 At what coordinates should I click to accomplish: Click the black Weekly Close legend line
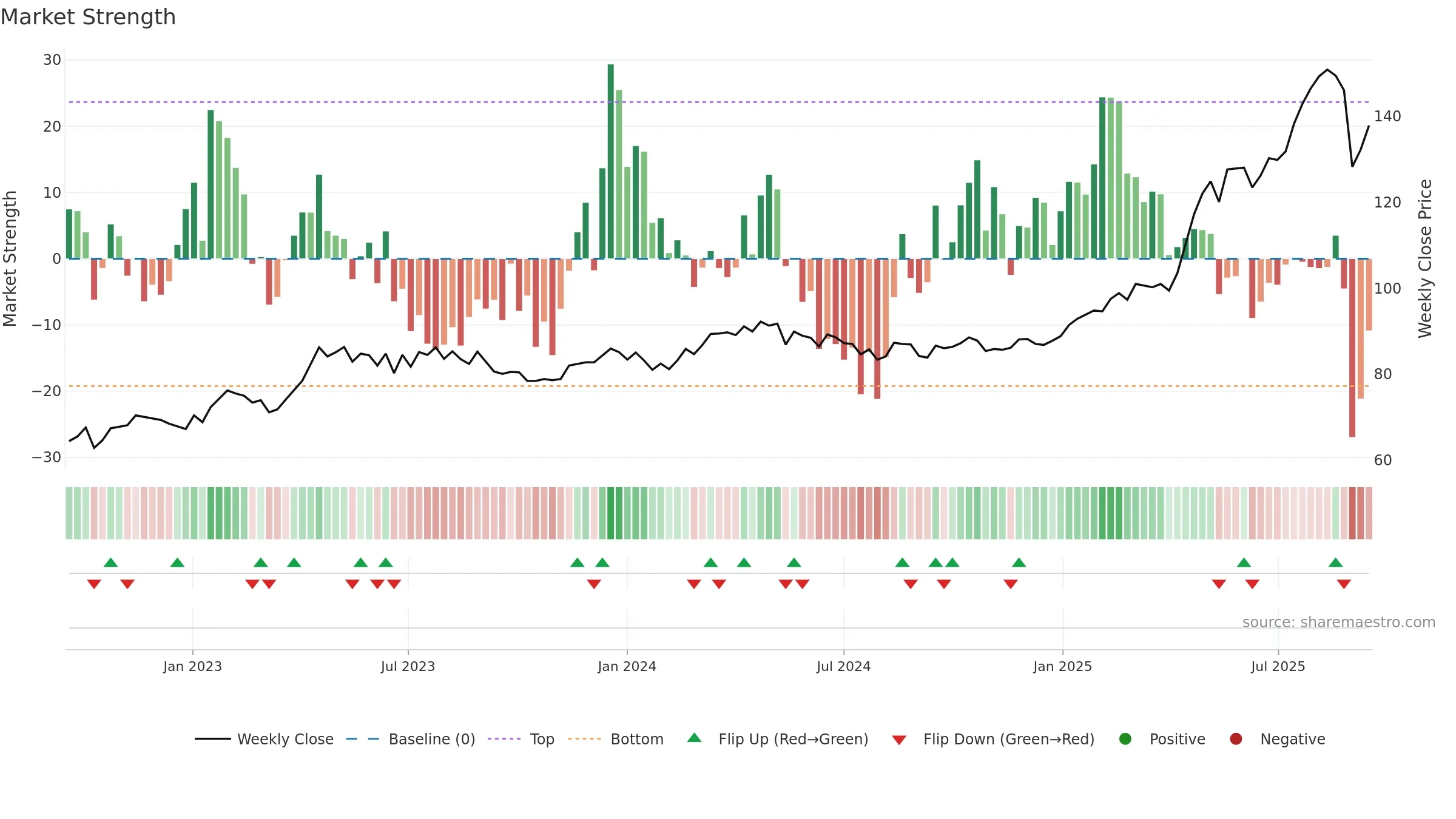click(x=212, y=739)
